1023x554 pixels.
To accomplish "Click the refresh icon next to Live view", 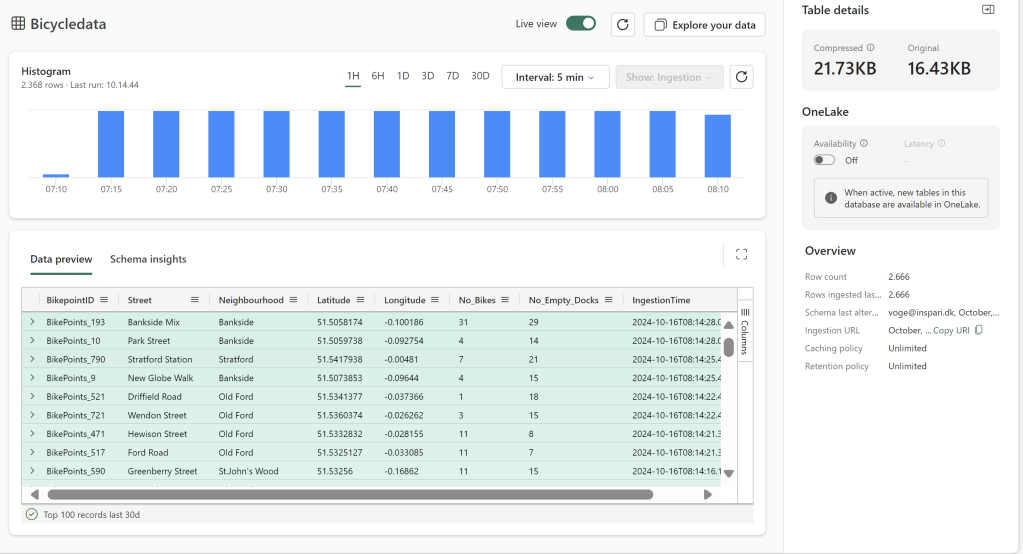I will [x=622, y=24].
